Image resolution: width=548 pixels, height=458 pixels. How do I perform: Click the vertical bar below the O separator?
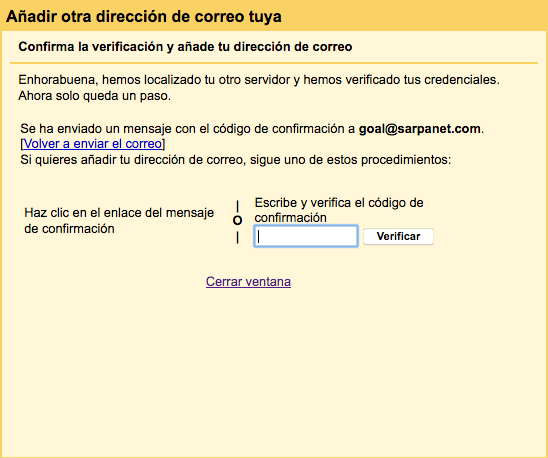pyautogui.click(x=237, y=238)
